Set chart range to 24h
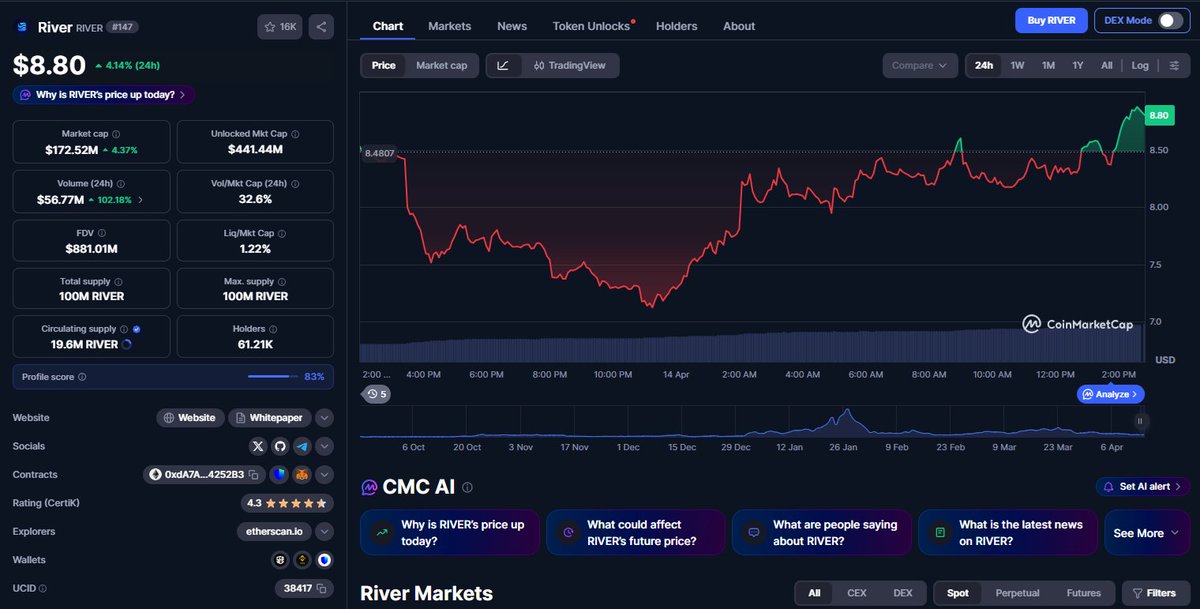 coord(984,65)
